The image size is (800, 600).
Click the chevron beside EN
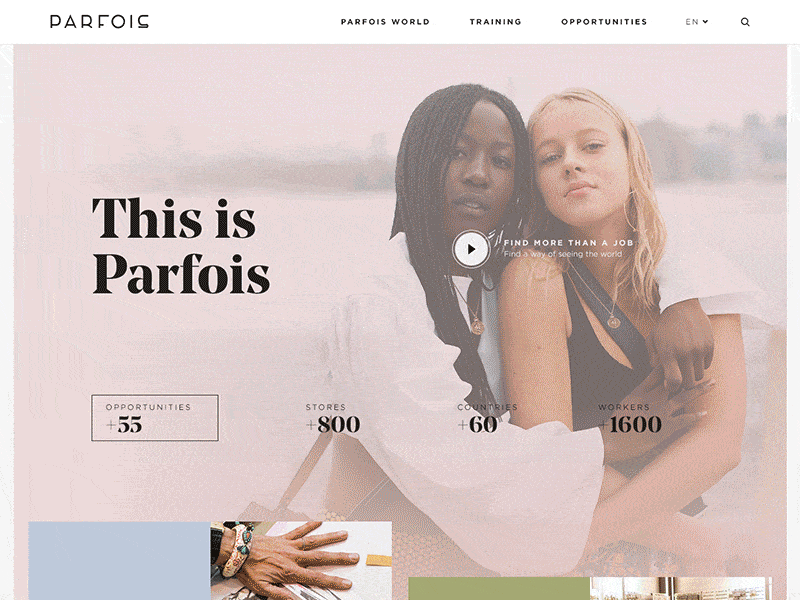(705, 21)
